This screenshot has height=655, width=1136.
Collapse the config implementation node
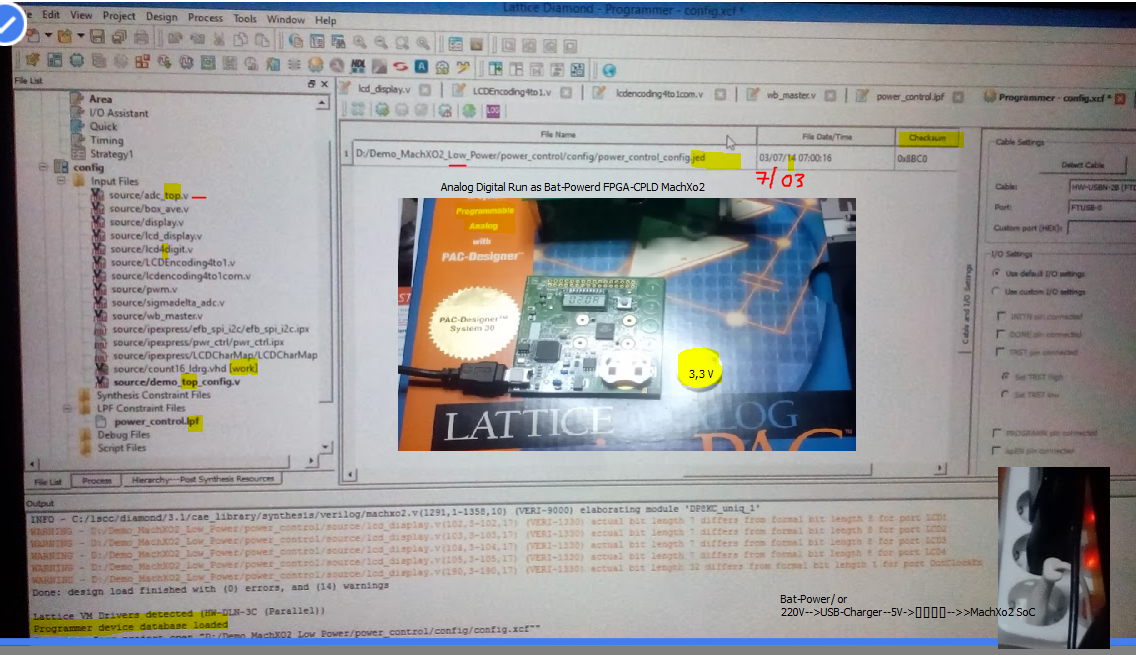(x=43, y=167)
